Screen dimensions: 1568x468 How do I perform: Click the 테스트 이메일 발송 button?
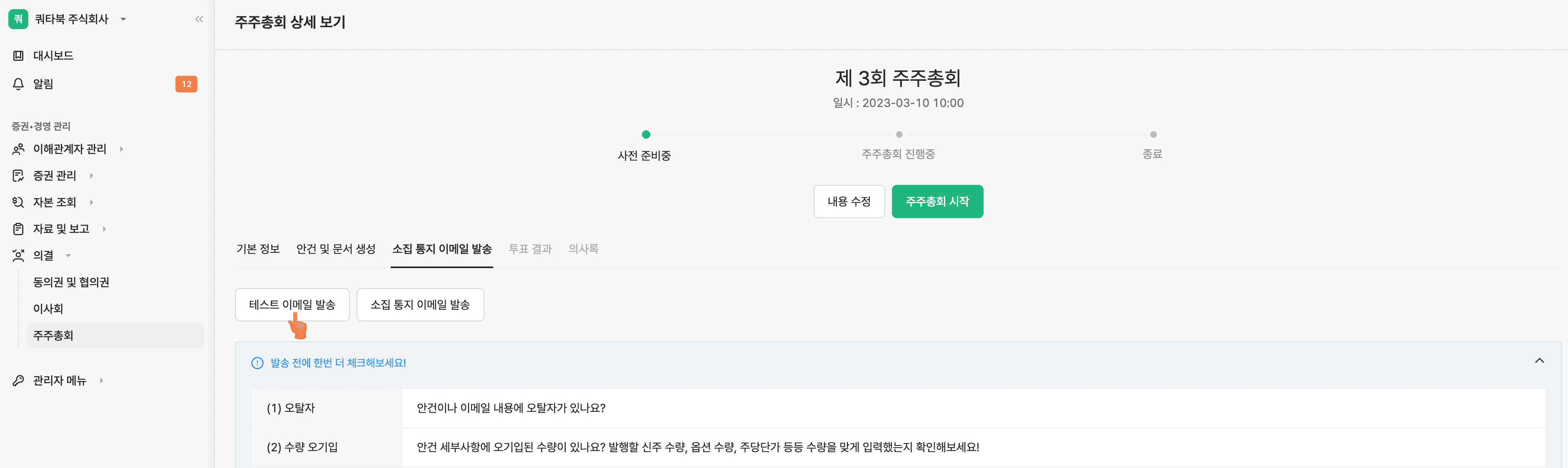[x=292, y=305]
